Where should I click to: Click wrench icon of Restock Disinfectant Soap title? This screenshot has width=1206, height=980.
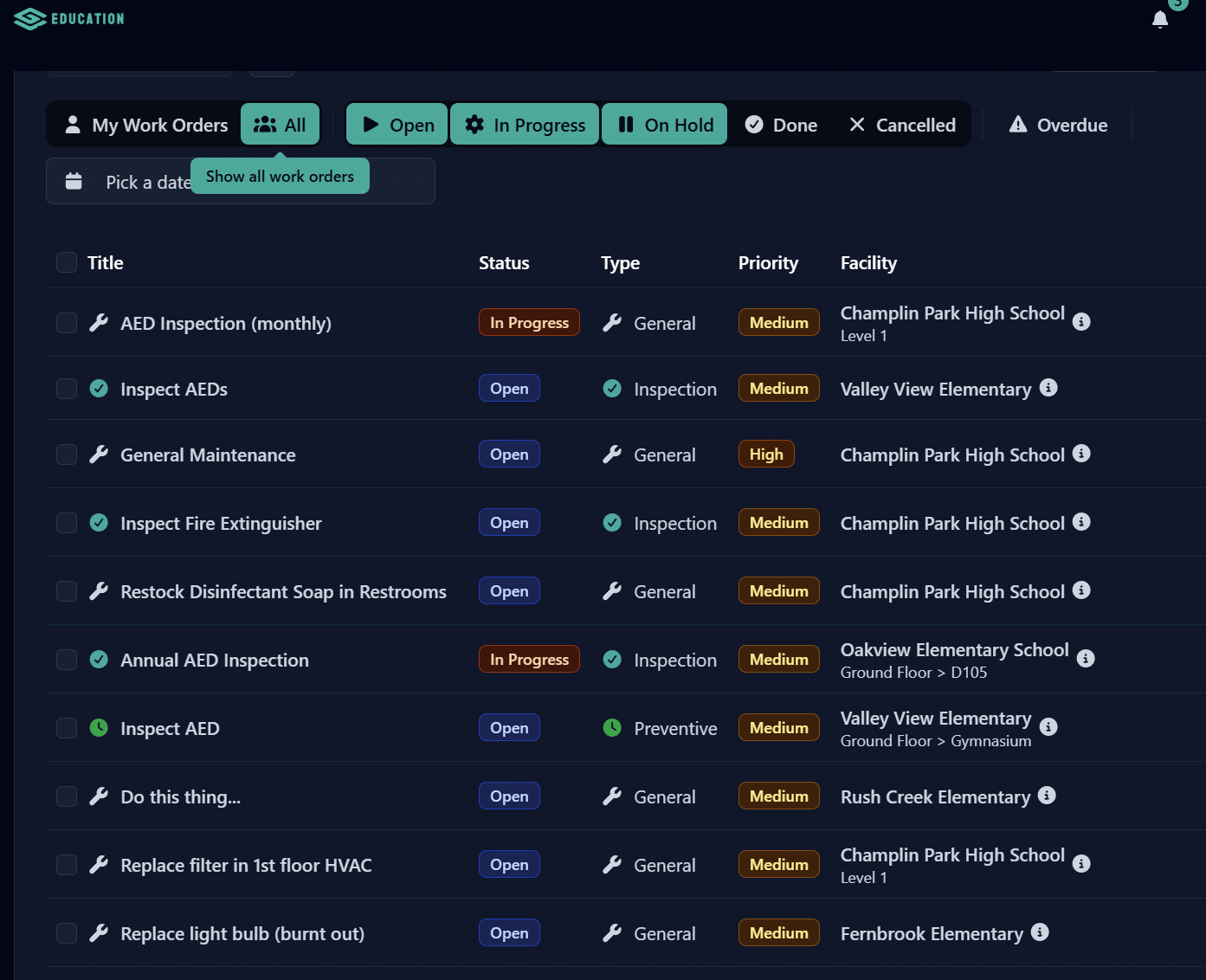point(99,591)
